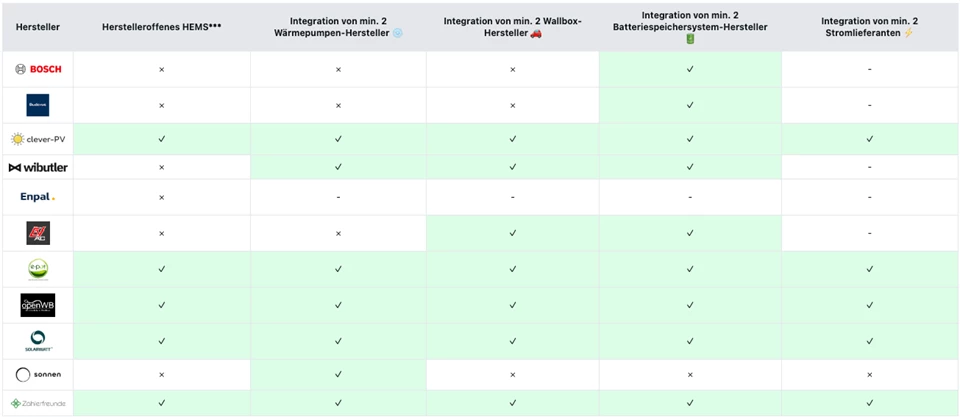960x417 pixels.
Task: Click the snowflake icon beside Wärmepumpen-Hersteller
Action: coord(397,33)
